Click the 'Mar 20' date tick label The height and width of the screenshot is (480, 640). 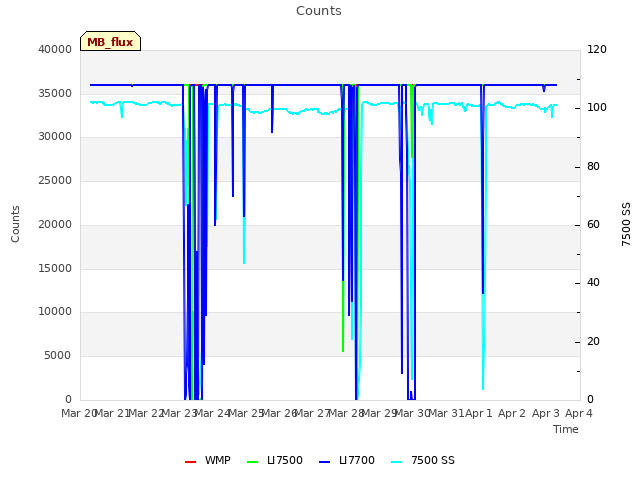[x=78, y=413]
